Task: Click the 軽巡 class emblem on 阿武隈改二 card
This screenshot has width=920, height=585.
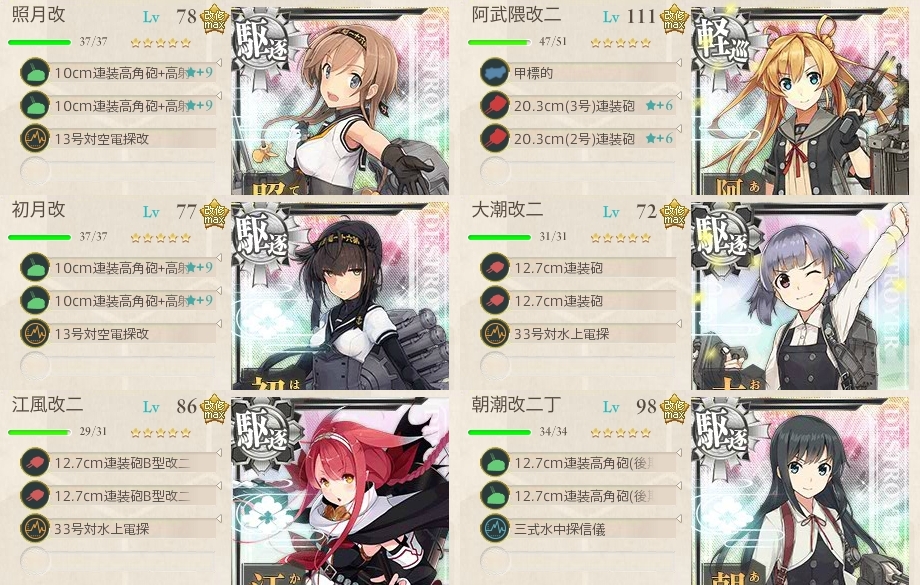Action: click(723, 42)
